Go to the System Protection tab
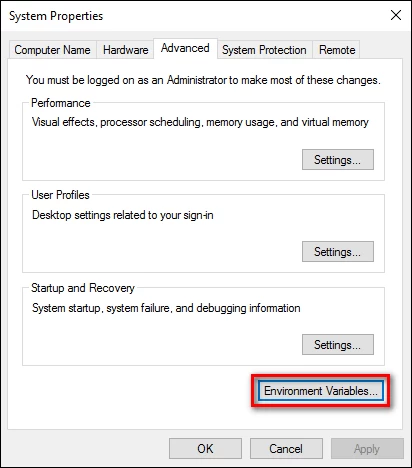 click(264, 50)
